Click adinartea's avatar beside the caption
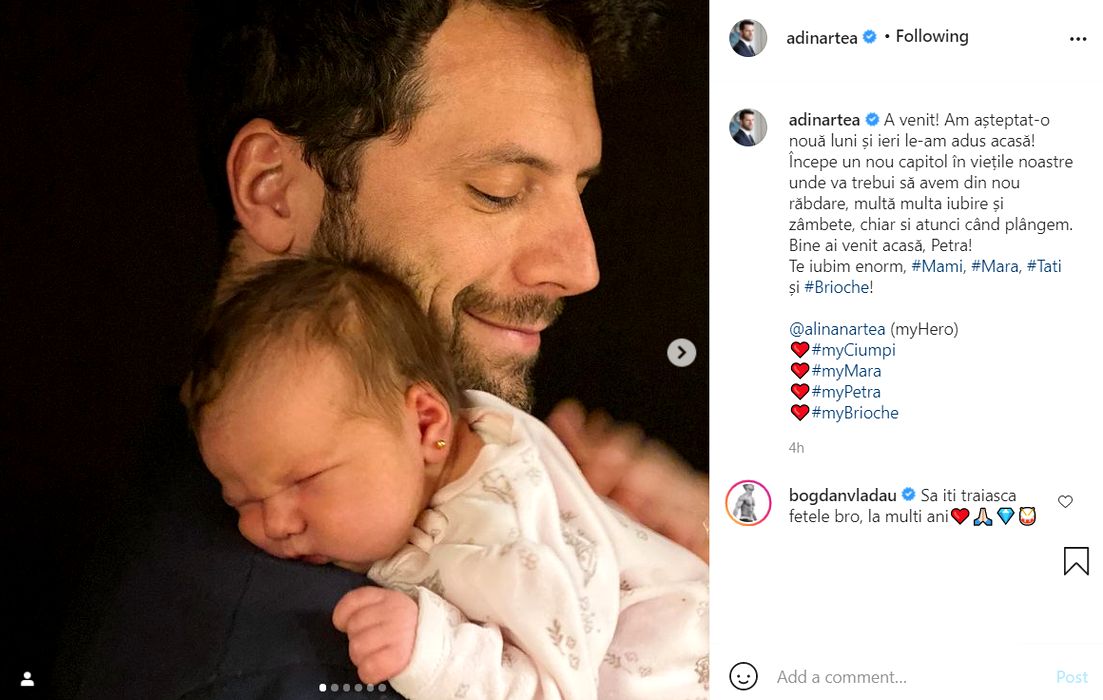 coord(748,128)
